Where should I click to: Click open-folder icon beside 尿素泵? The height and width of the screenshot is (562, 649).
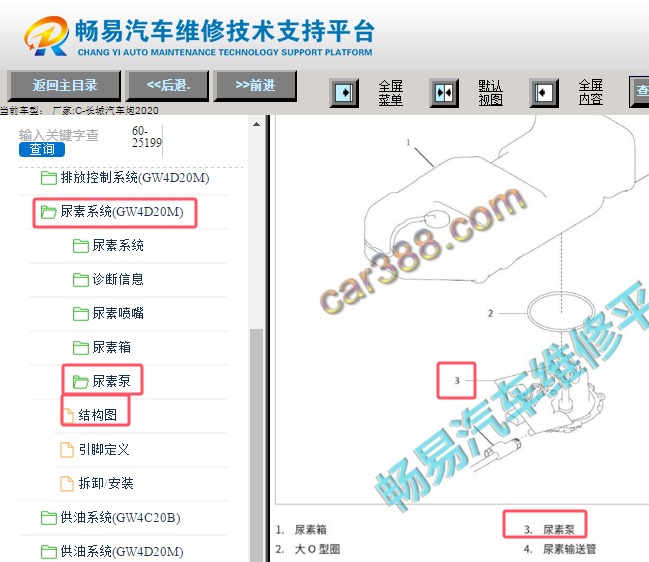point(81,382)
